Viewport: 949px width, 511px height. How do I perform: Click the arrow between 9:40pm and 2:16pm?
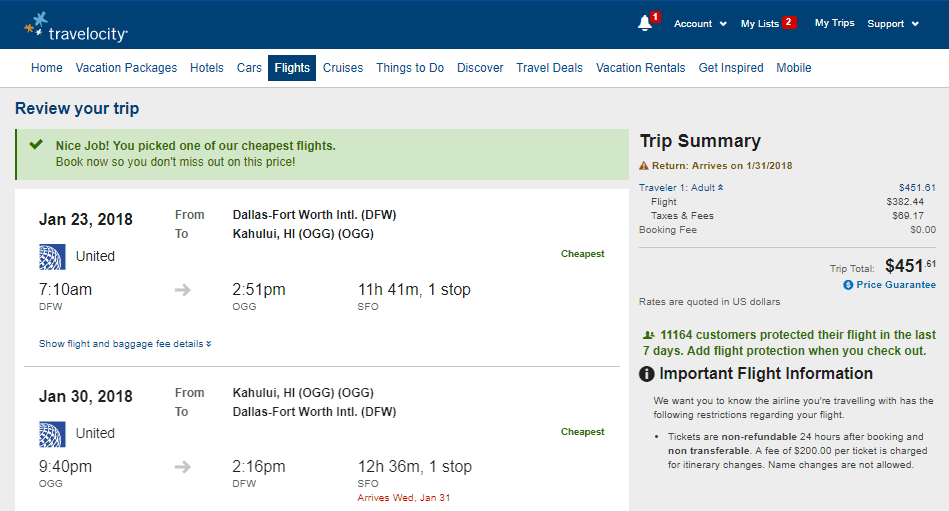[182, 467]
